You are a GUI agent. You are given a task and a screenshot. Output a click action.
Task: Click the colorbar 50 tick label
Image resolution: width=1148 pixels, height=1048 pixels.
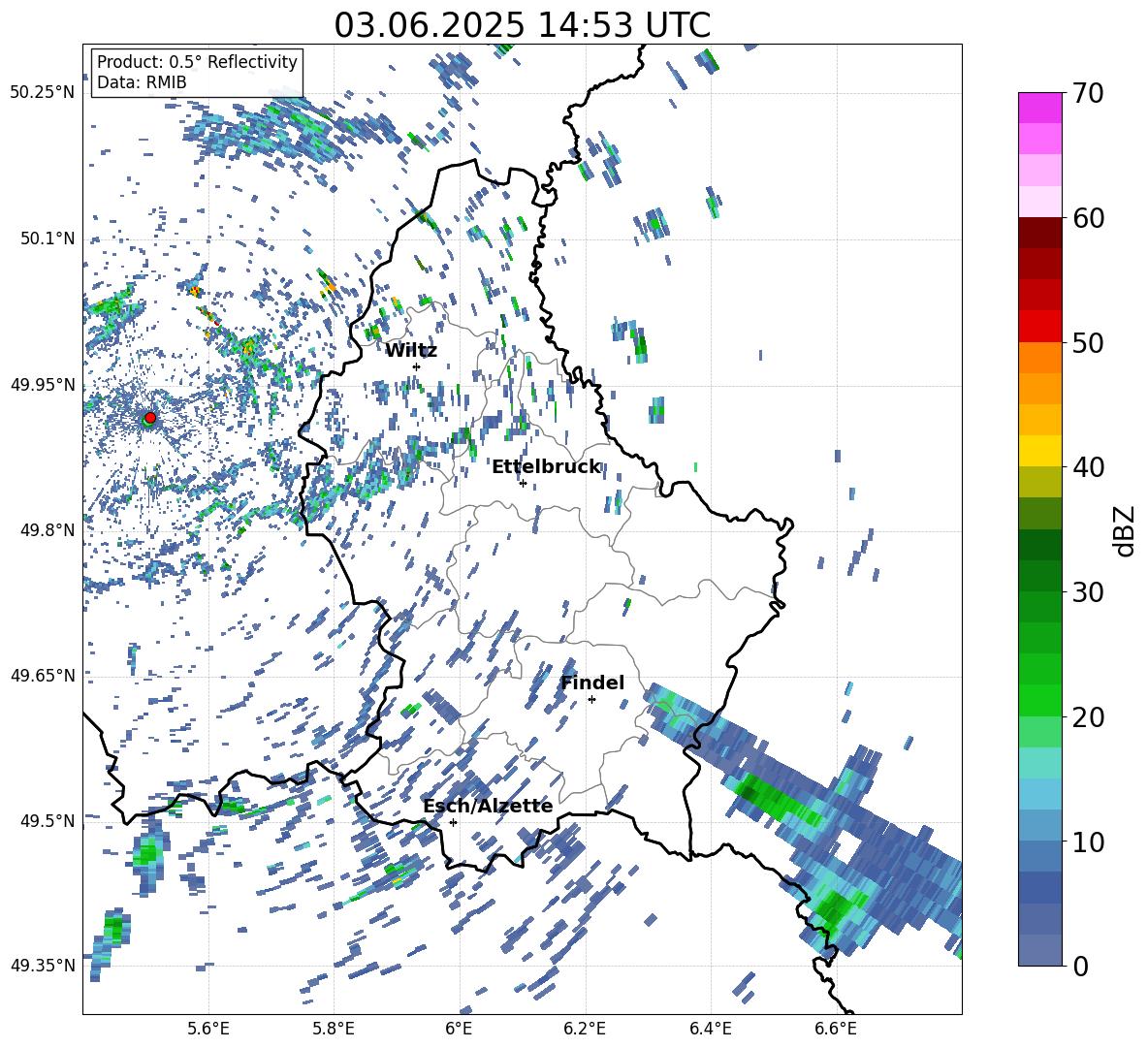click(x=1088, y=342)
